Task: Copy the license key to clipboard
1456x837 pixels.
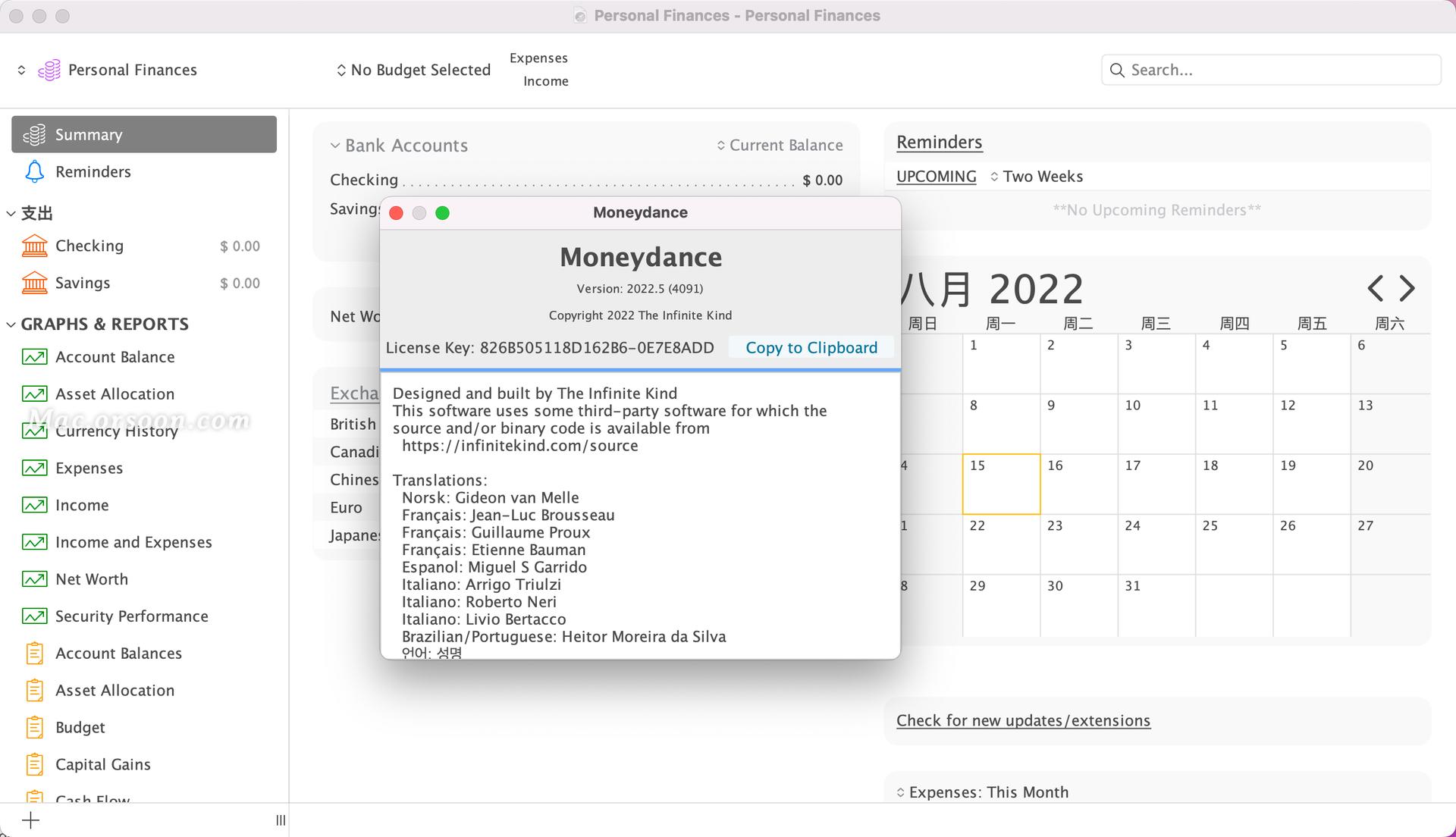Action: tap(811, 347)
